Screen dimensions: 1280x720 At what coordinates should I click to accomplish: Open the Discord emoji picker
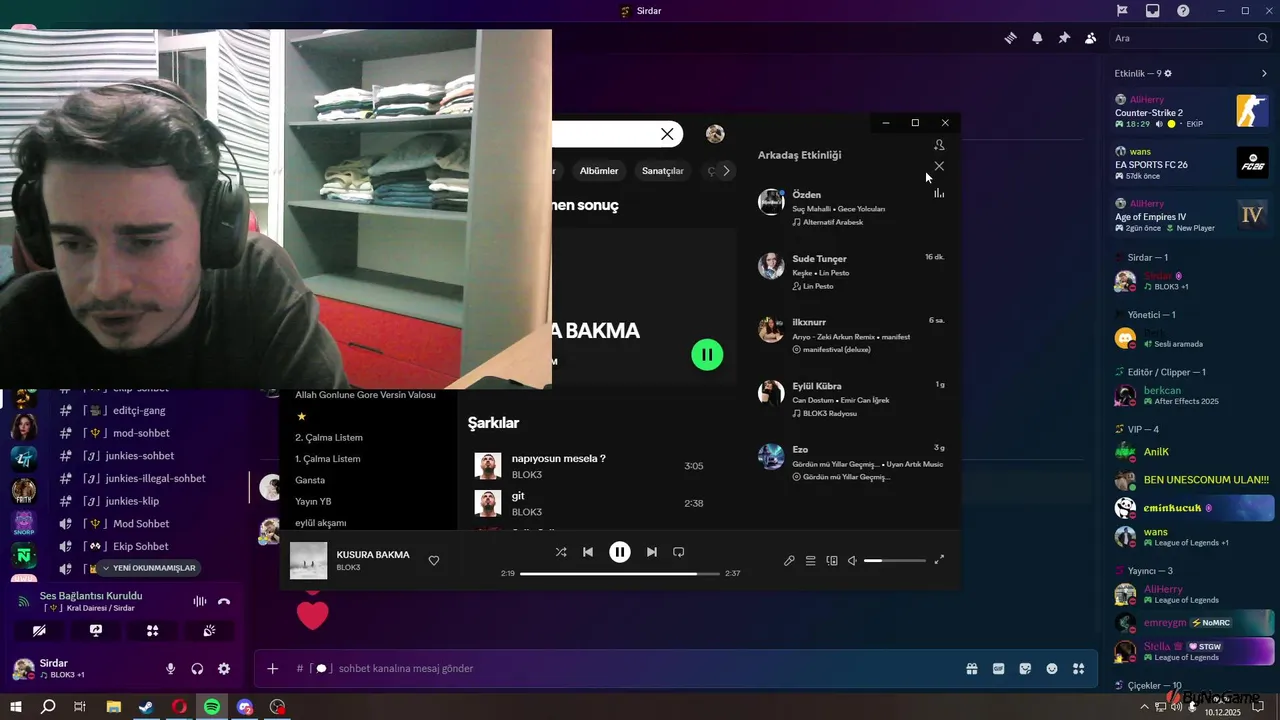point(1052,668)
